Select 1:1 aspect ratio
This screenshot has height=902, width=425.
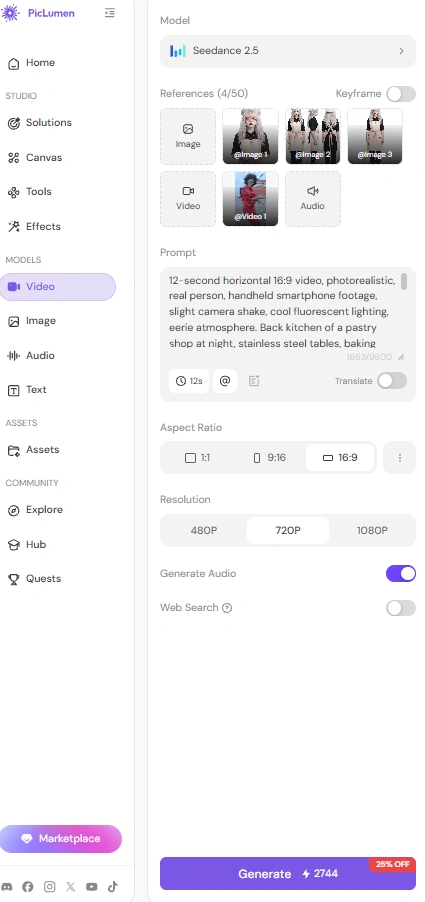(x=197, y=458)
